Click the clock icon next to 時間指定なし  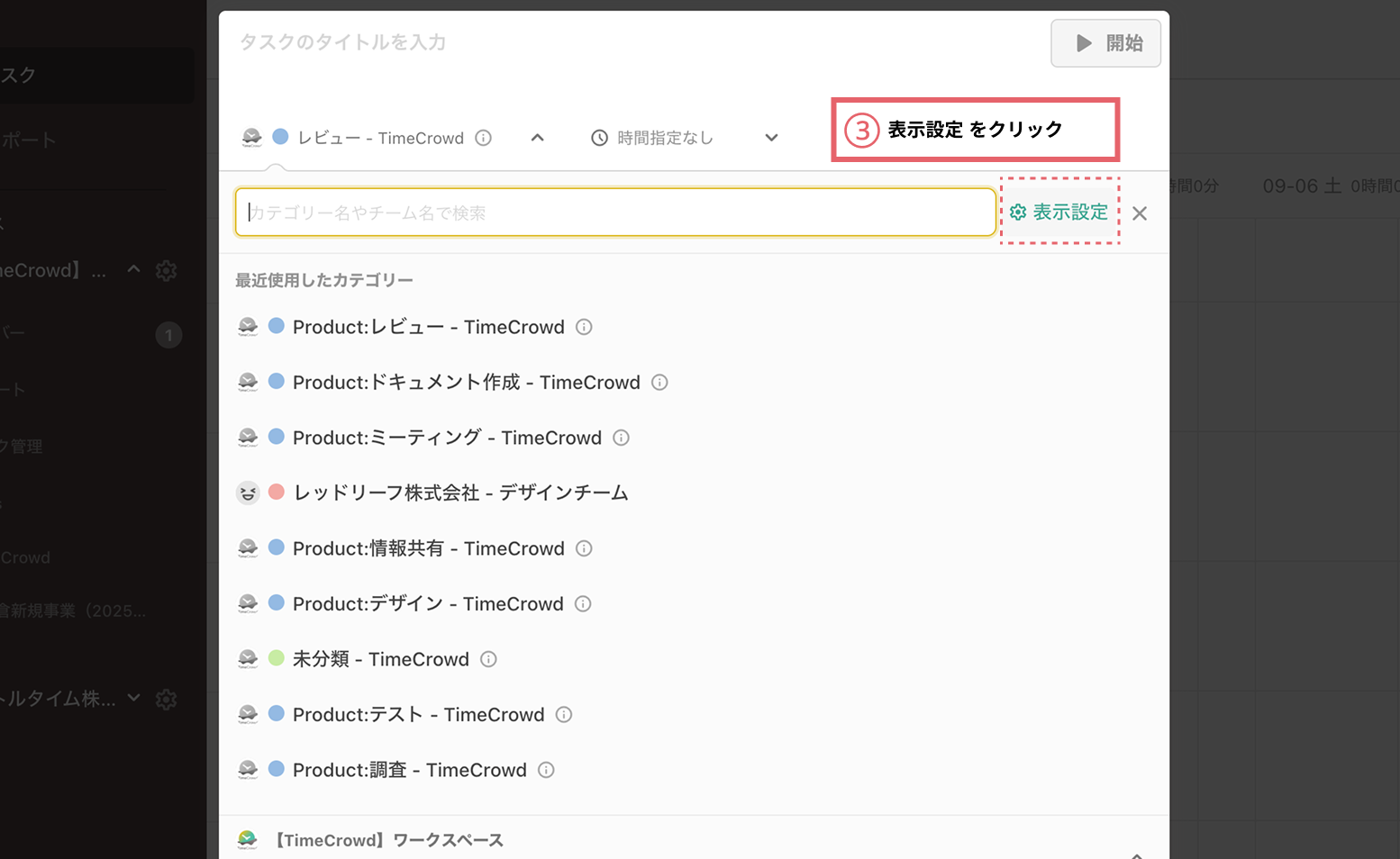tap(597, 137)
